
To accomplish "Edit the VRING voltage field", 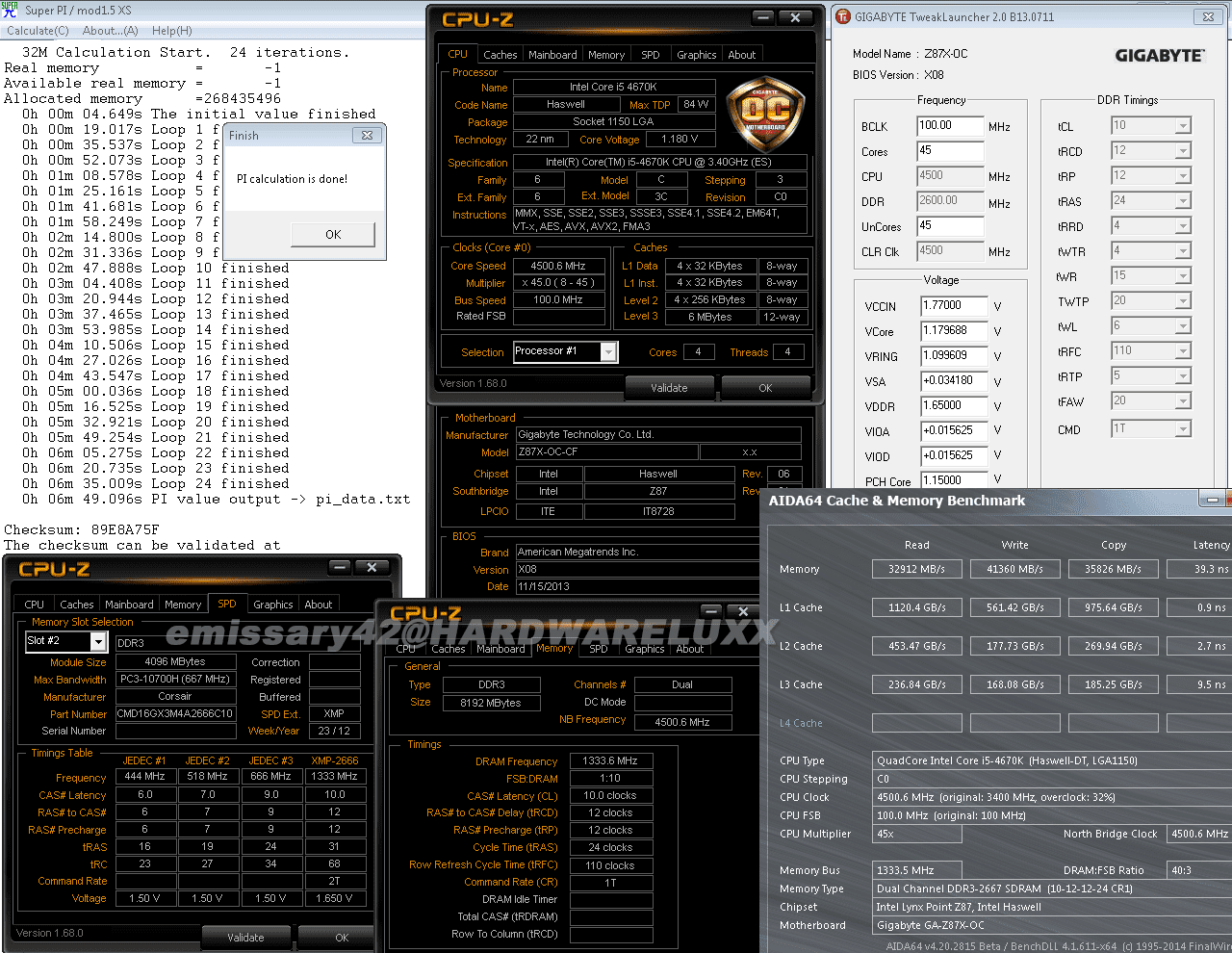I will click(954, 356).
